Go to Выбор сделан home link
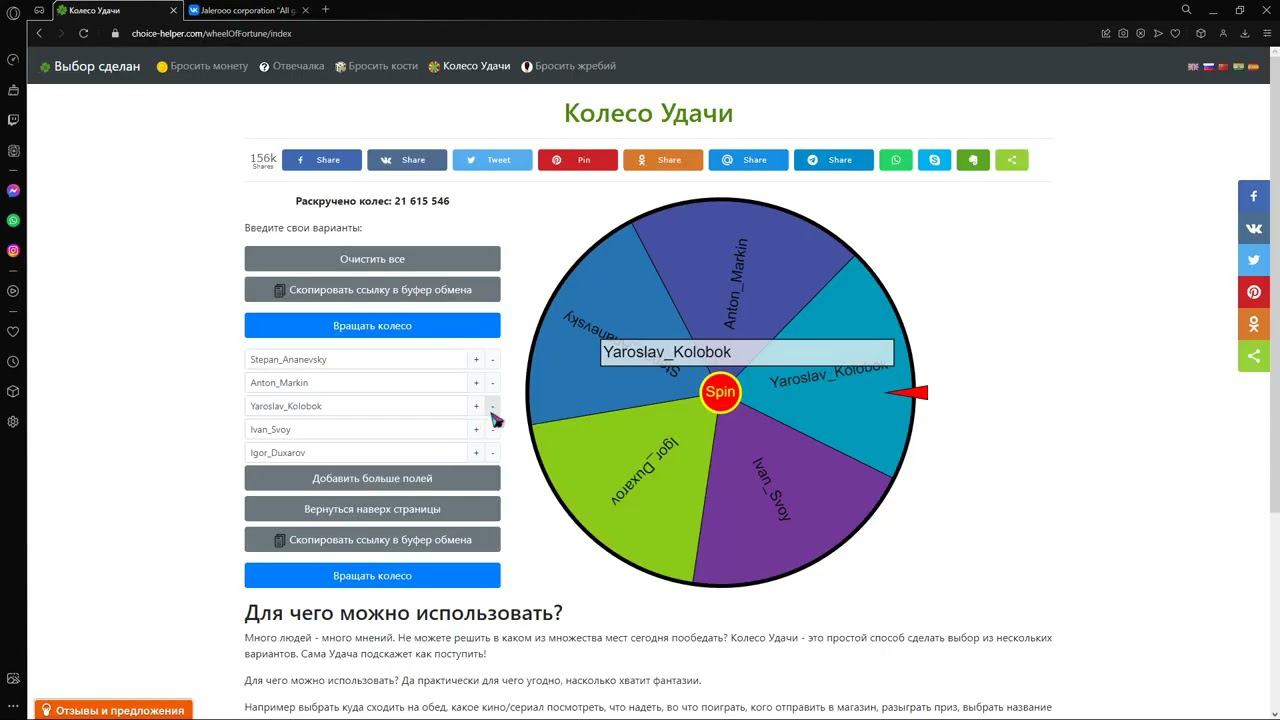The width and height of the screenshot is (1280, 720). tap(90, 66)
